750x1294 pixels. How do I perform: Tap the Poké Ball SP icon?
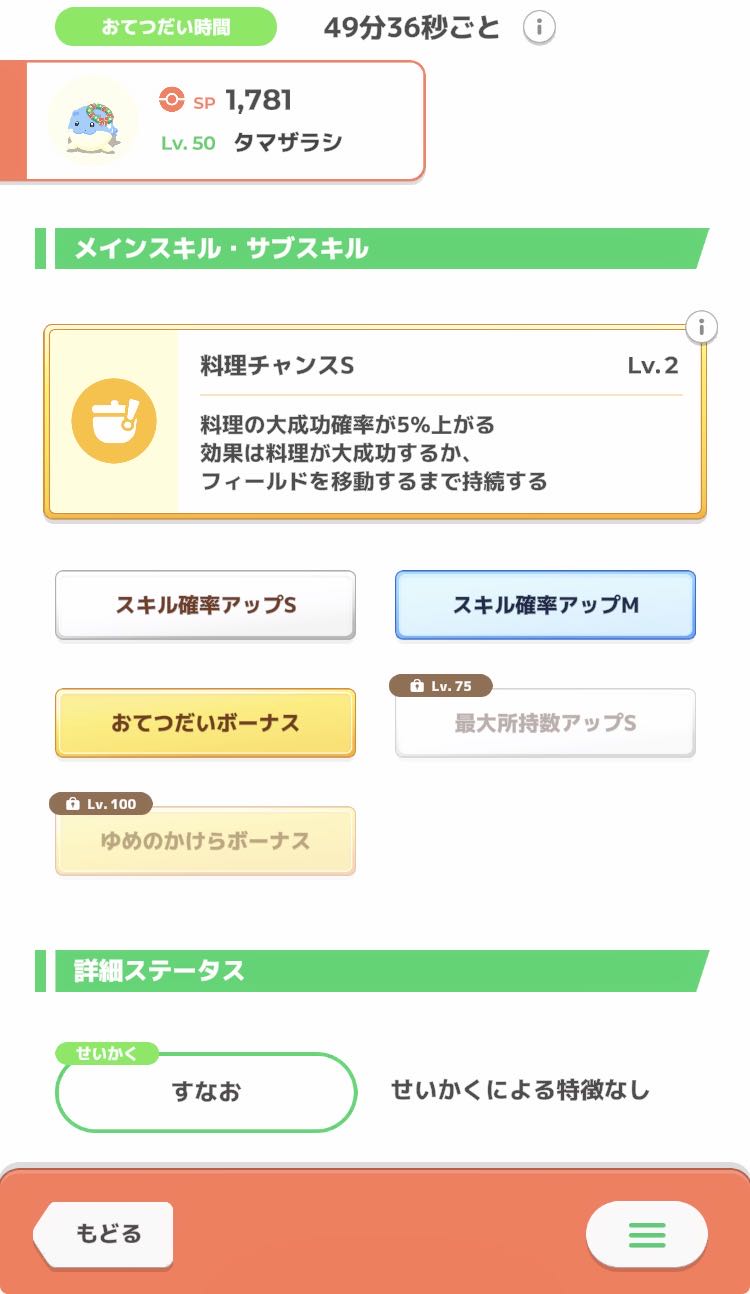coord(172,100)
